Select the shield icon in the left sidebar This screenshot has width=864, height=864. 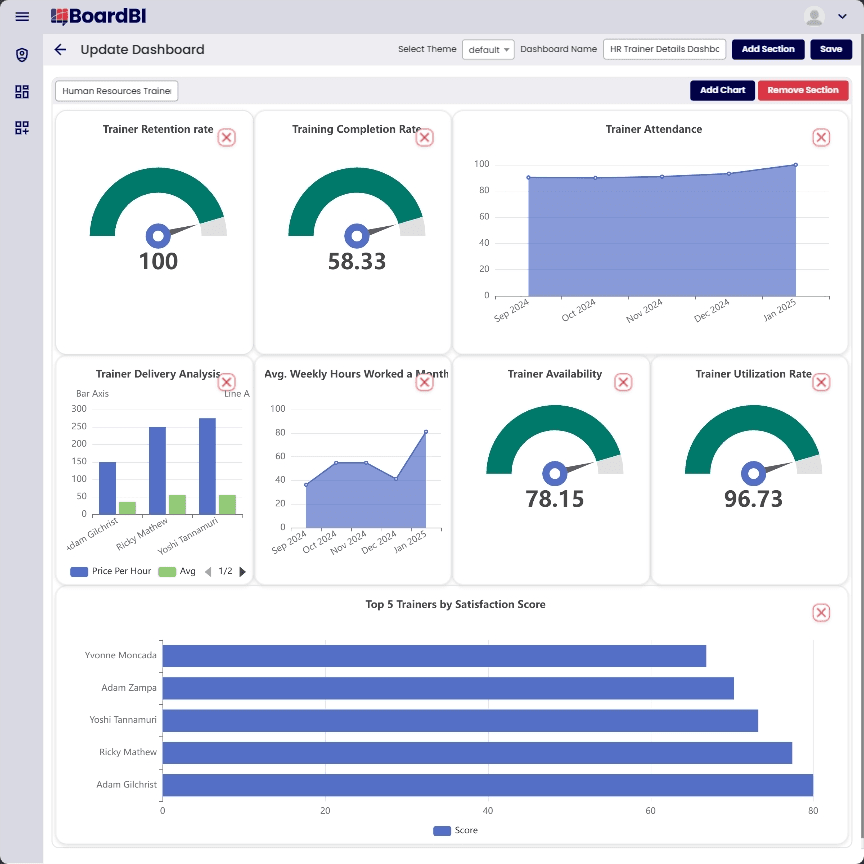tap(22, 55)
